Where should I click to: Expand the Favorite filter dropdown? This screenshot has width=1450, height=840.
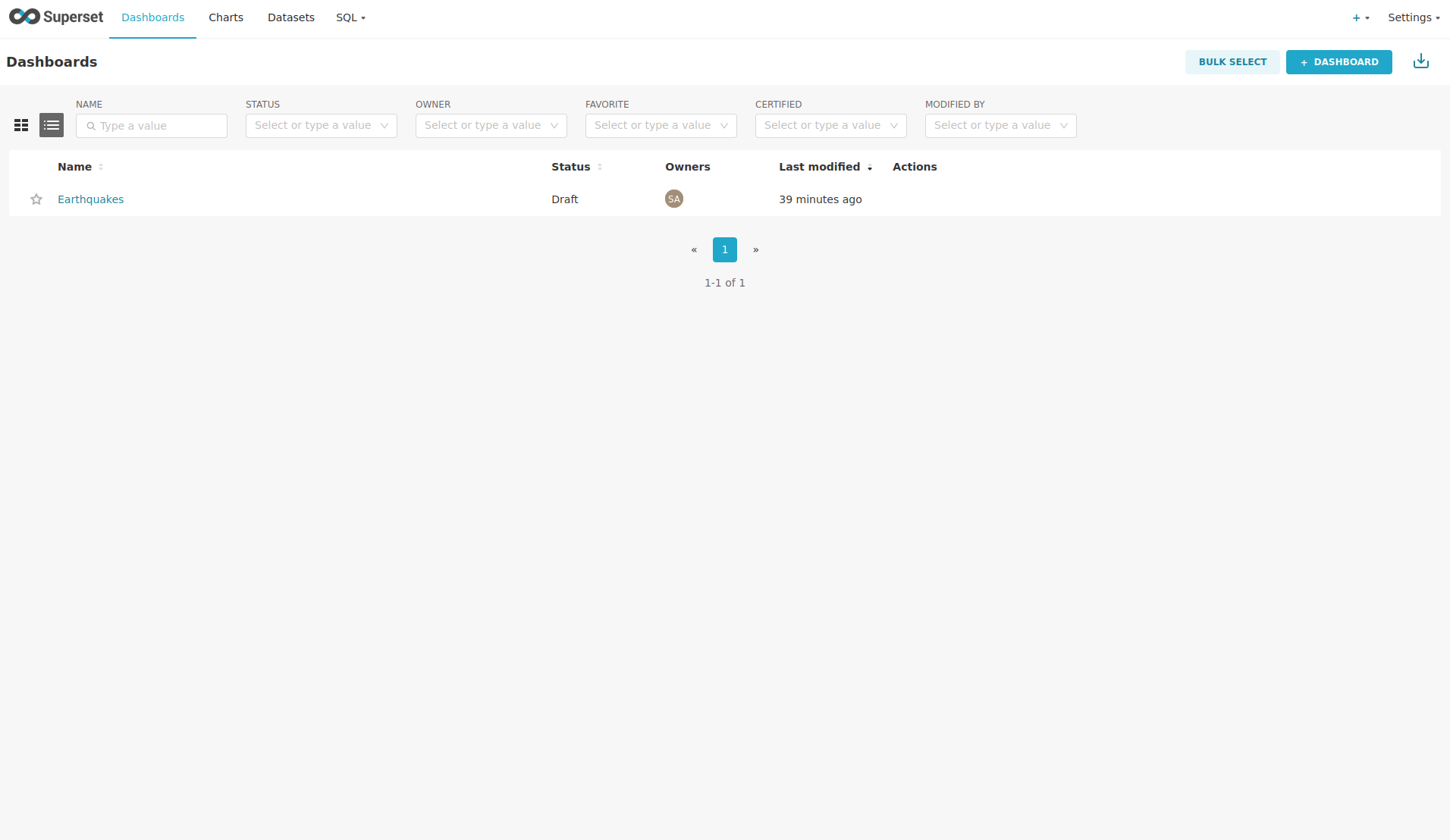tap(661, 126)
